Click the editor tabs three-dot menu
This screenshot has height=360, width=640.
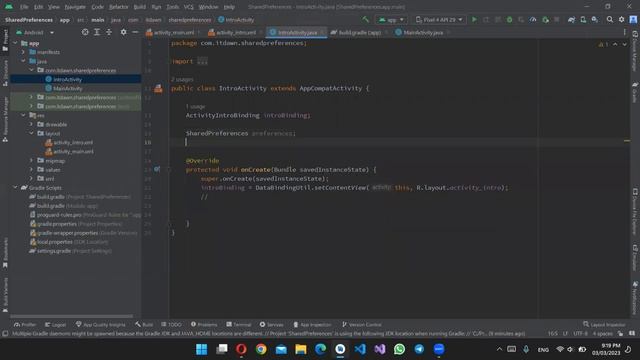coord(624,32)
